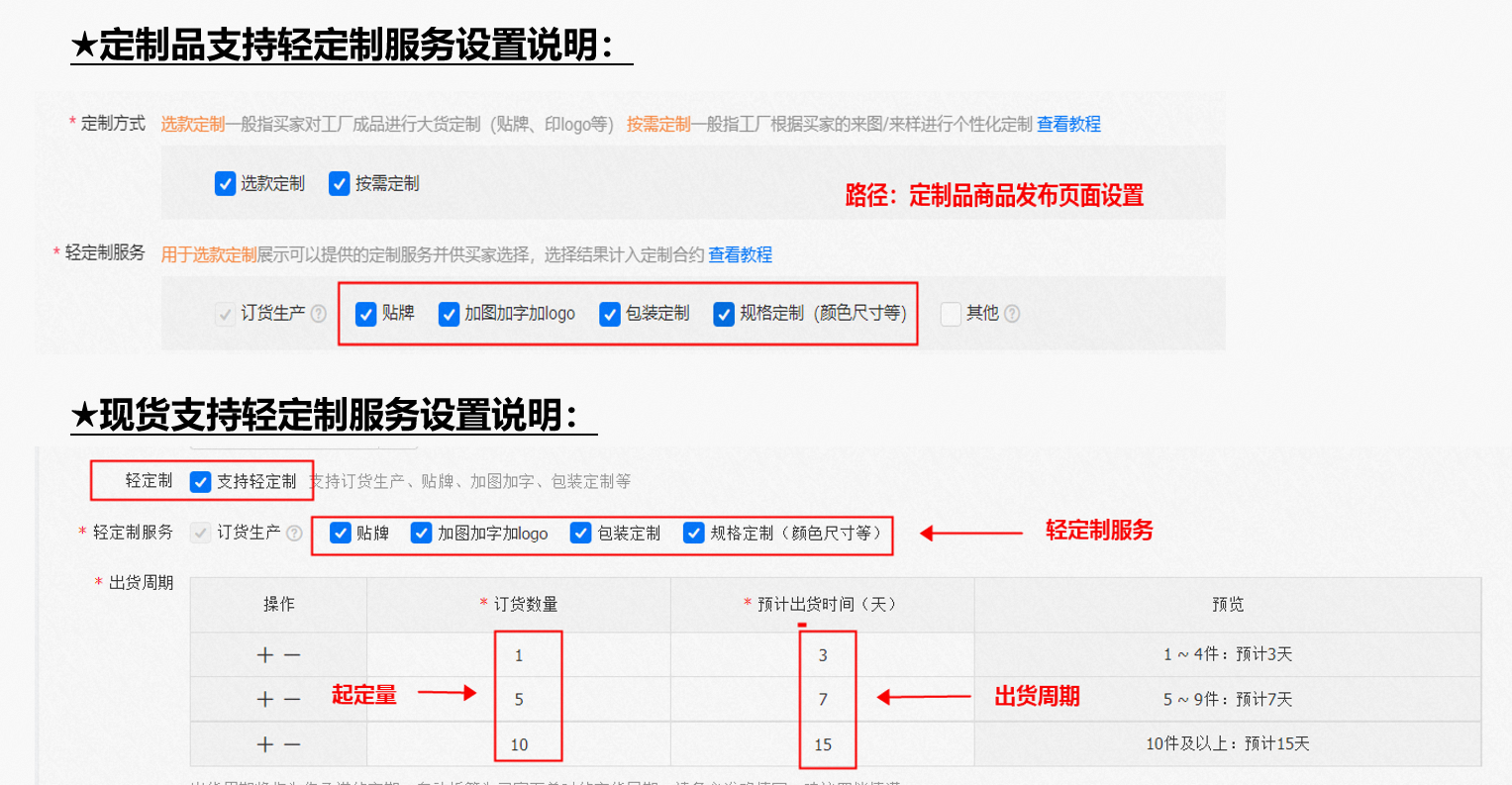Disable the 按需定制 option

pyautogui.click(x=340, y=184)
